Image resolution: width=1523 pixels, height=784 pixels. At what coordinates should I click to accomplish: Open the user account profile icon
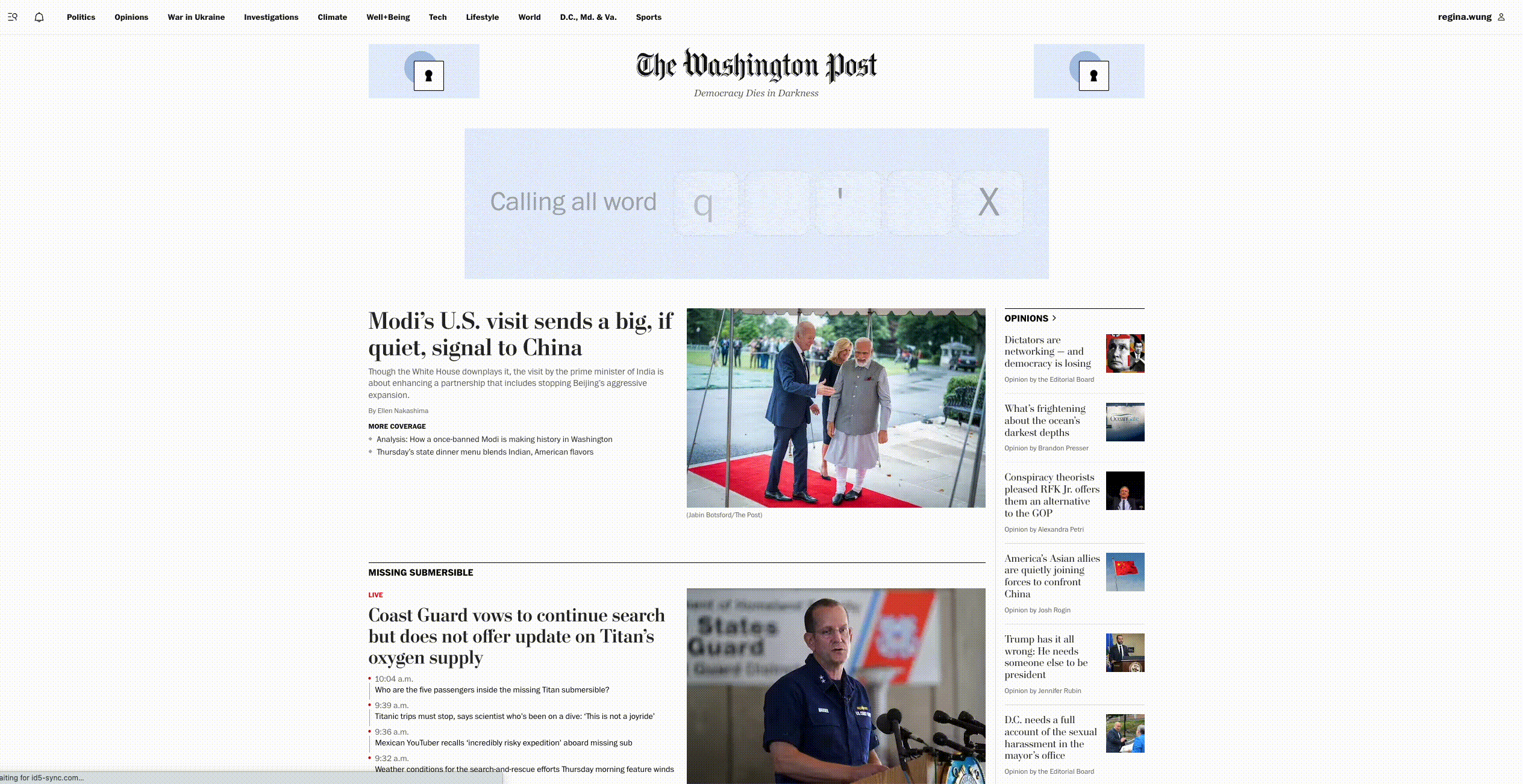click(1501, 17)
